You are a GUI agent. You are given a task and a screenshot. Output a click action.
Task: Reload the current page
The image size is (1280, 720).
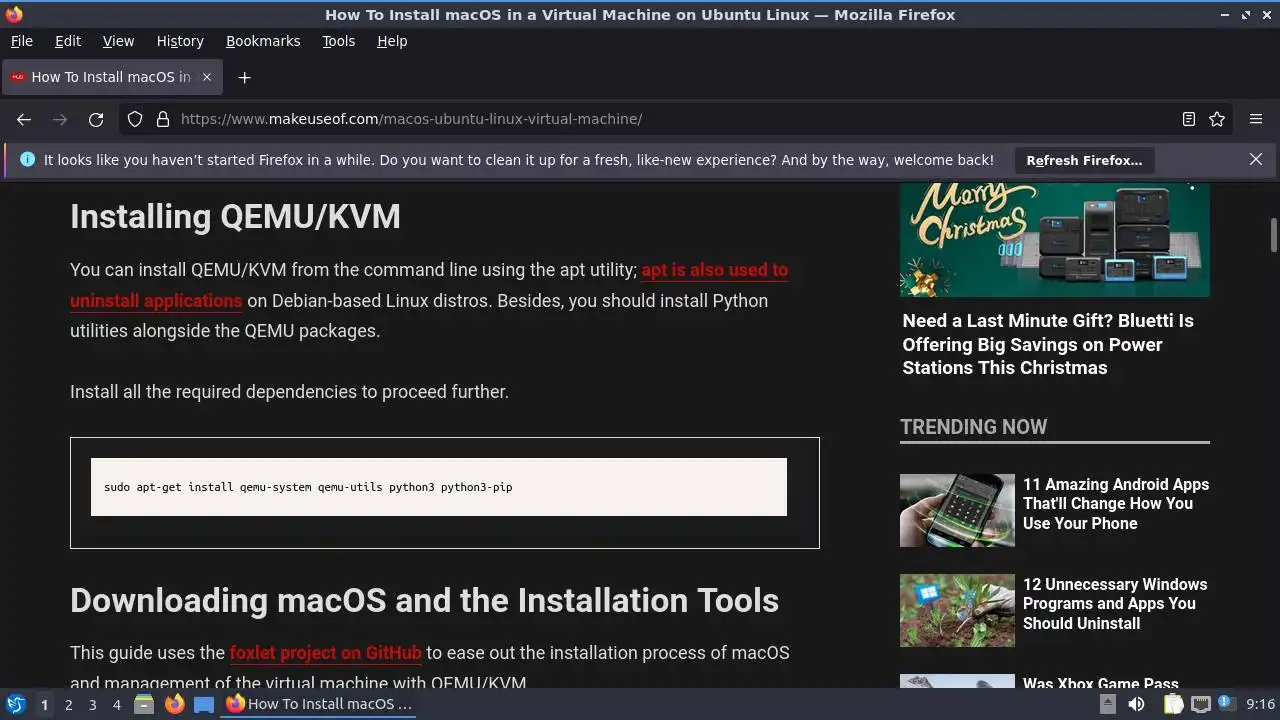coord(96,119)
